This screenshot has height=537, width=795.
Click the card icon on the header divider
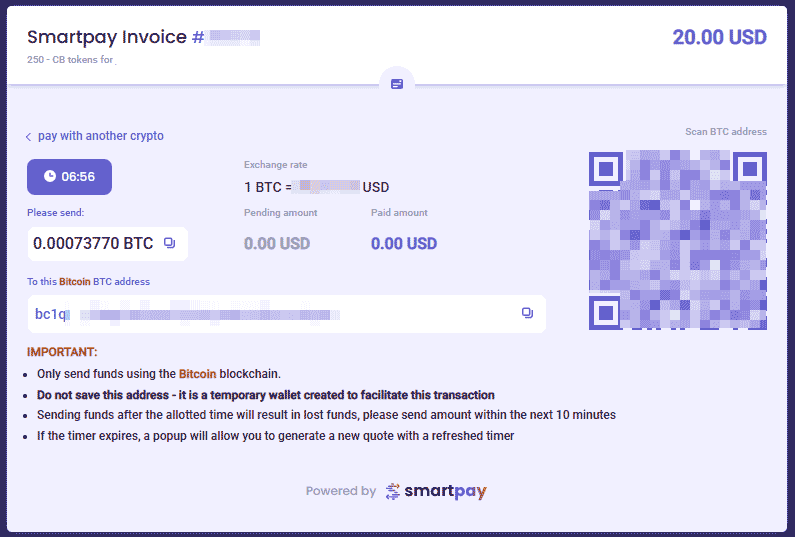(397, 84)
